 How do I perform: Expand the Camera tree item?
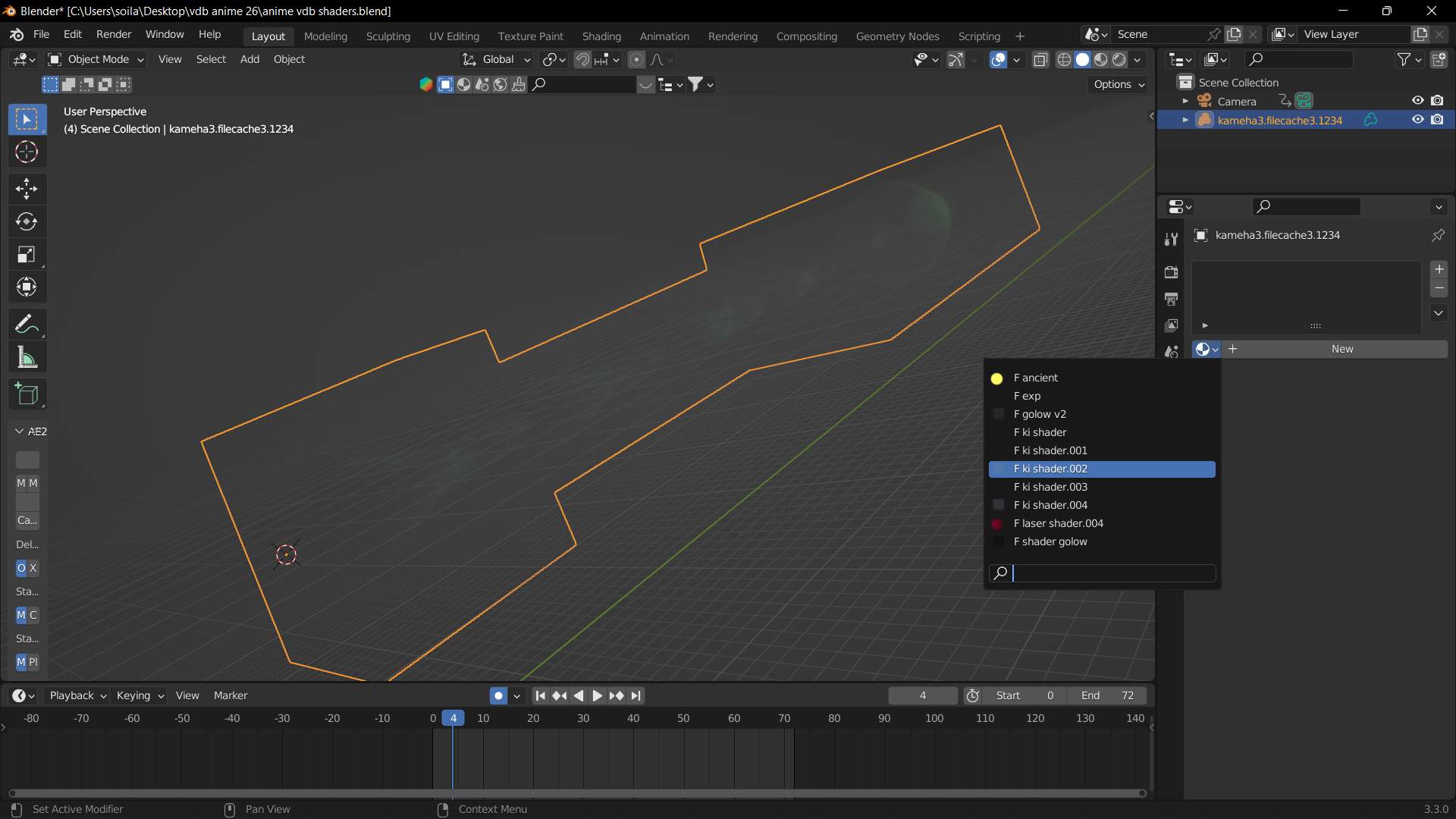tap(1185, 101)
